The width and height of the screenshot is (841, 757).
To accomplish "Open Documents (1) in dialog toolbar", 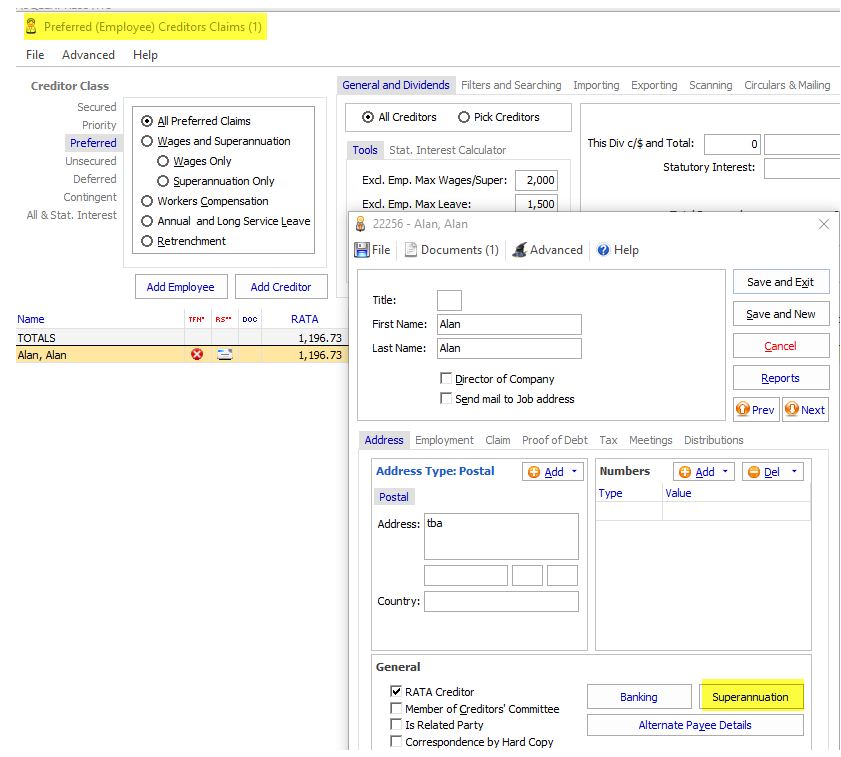I will pos(451,250).
